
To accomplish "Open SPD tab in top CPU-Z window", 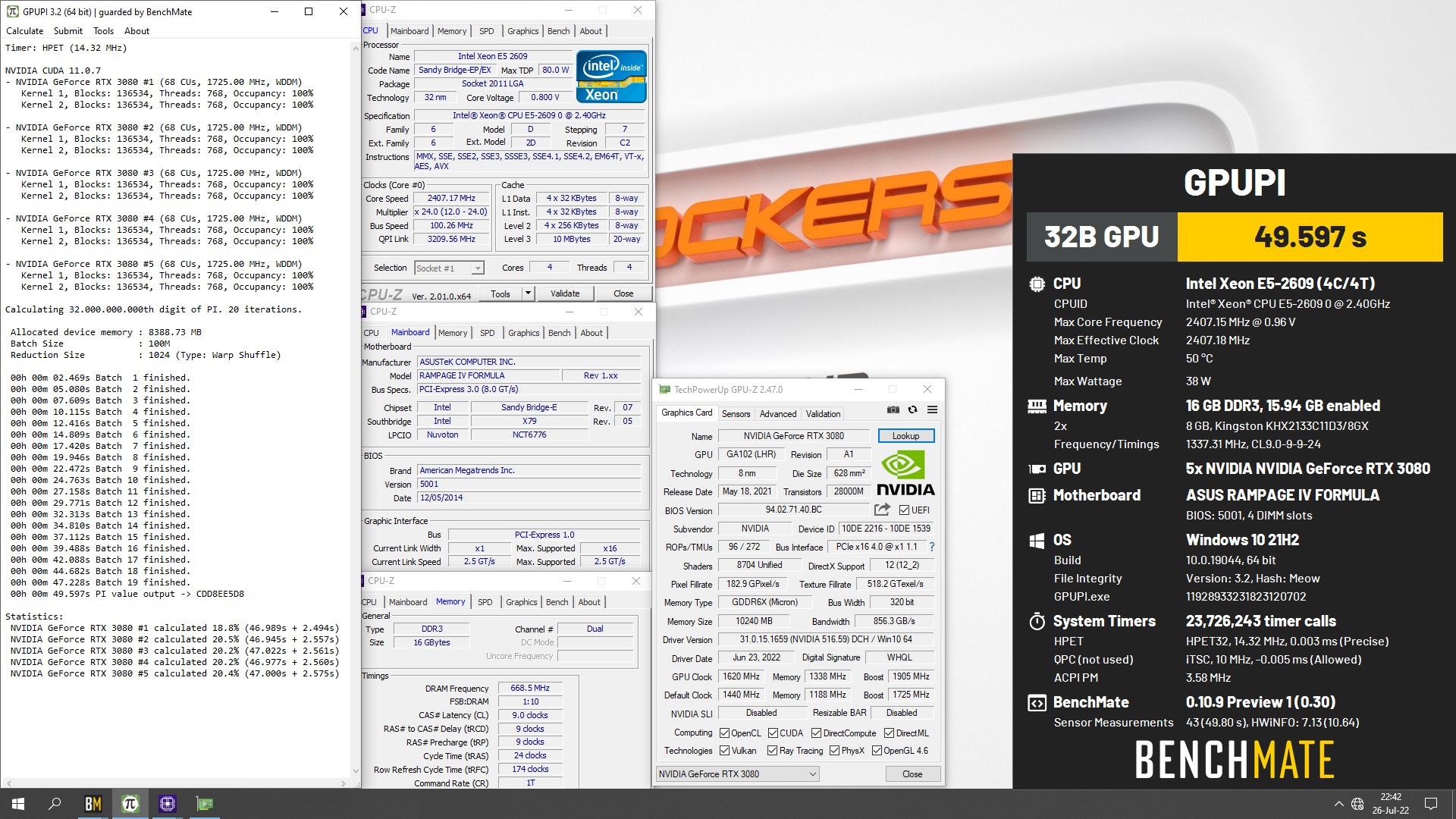I will click(487, 31).
